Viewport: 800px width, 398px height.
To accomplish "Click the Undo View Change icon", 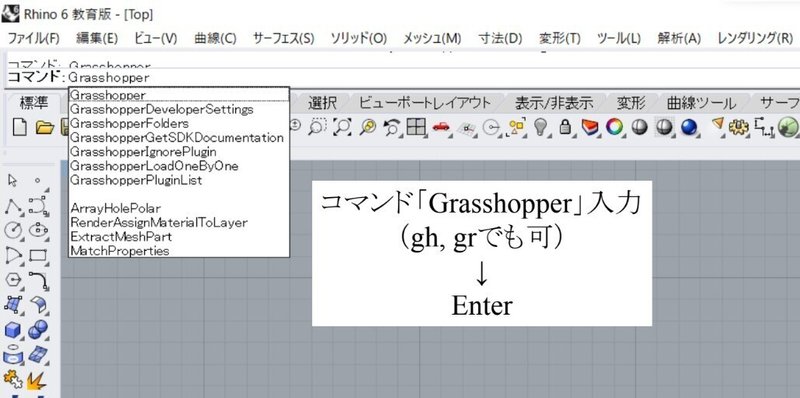I will 392,127.
